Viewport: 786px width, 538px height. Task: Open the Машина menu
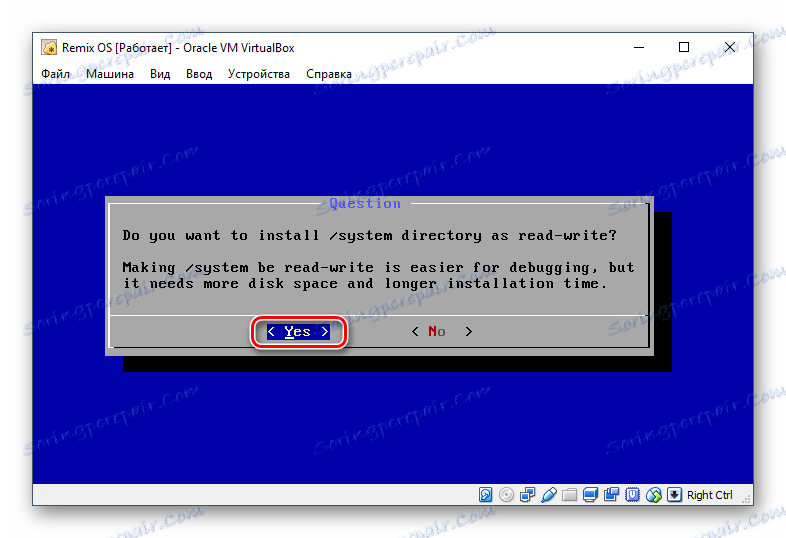tap(110, 74)
